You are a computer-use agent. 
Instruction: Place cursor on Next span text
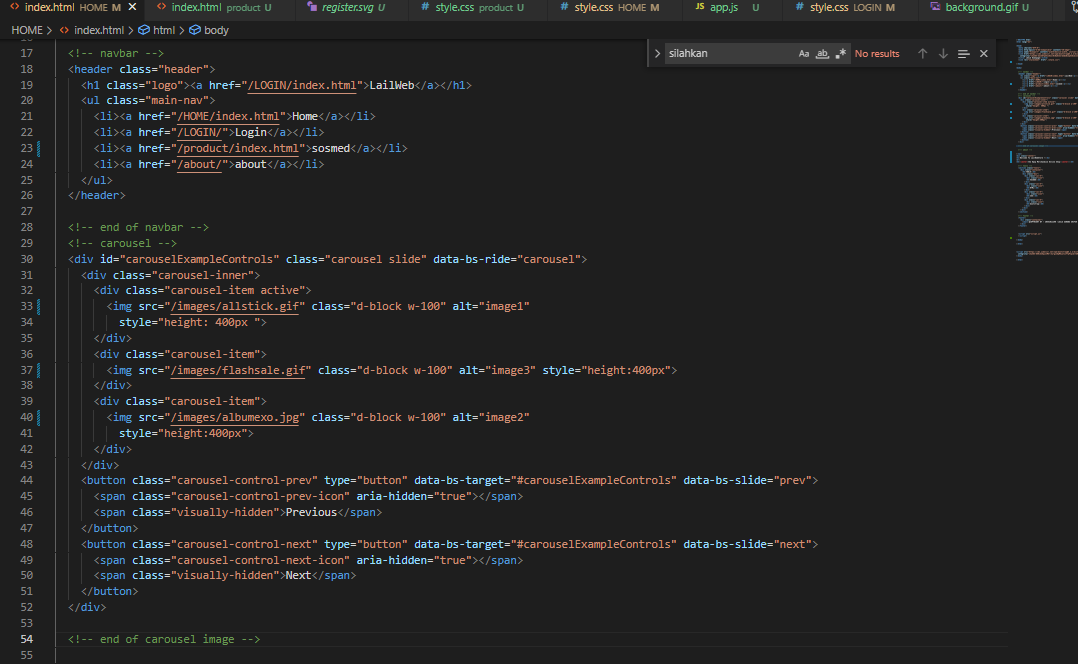[x=298, y=575]
